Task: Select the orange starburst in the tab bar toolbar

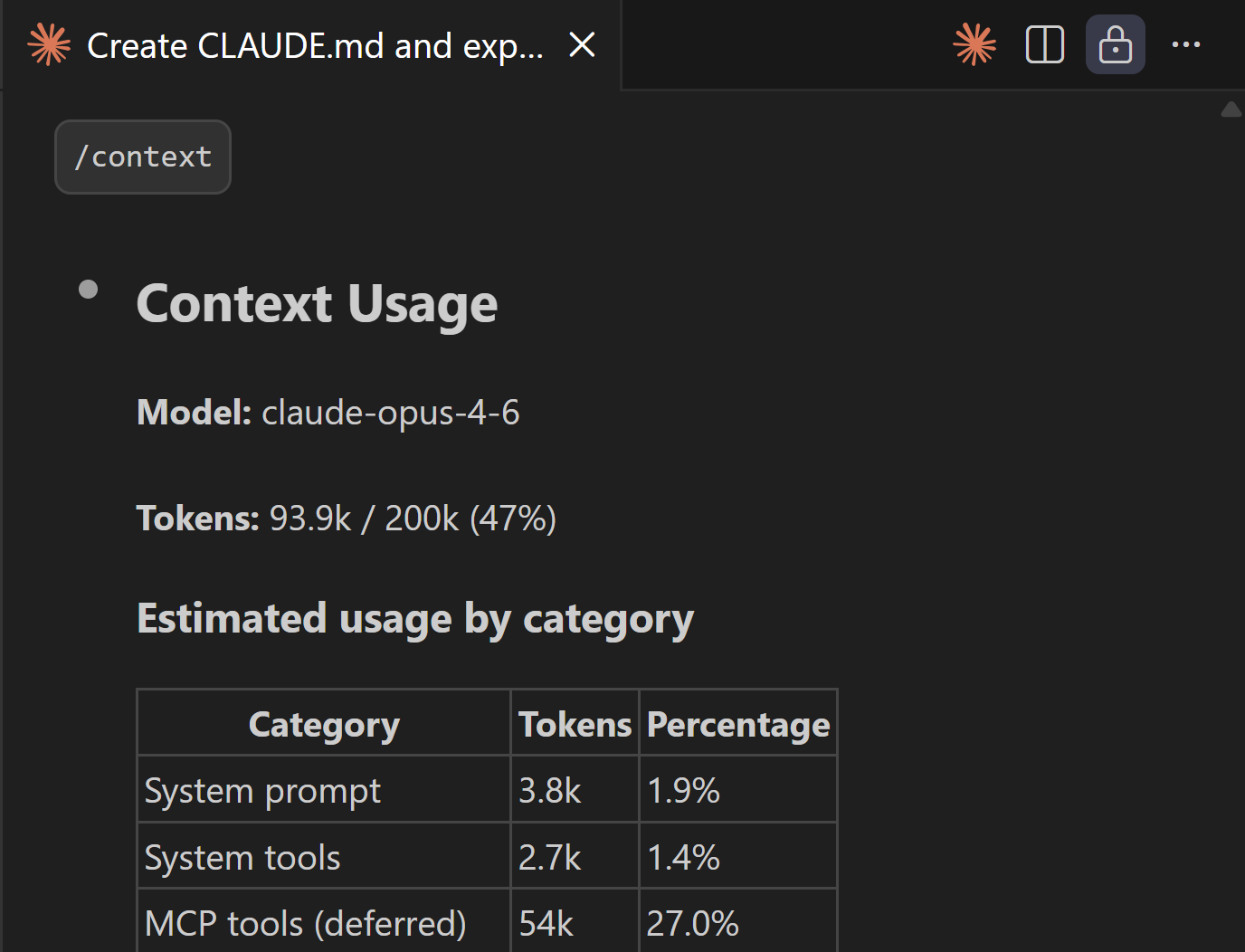Action: pos(975,44)
